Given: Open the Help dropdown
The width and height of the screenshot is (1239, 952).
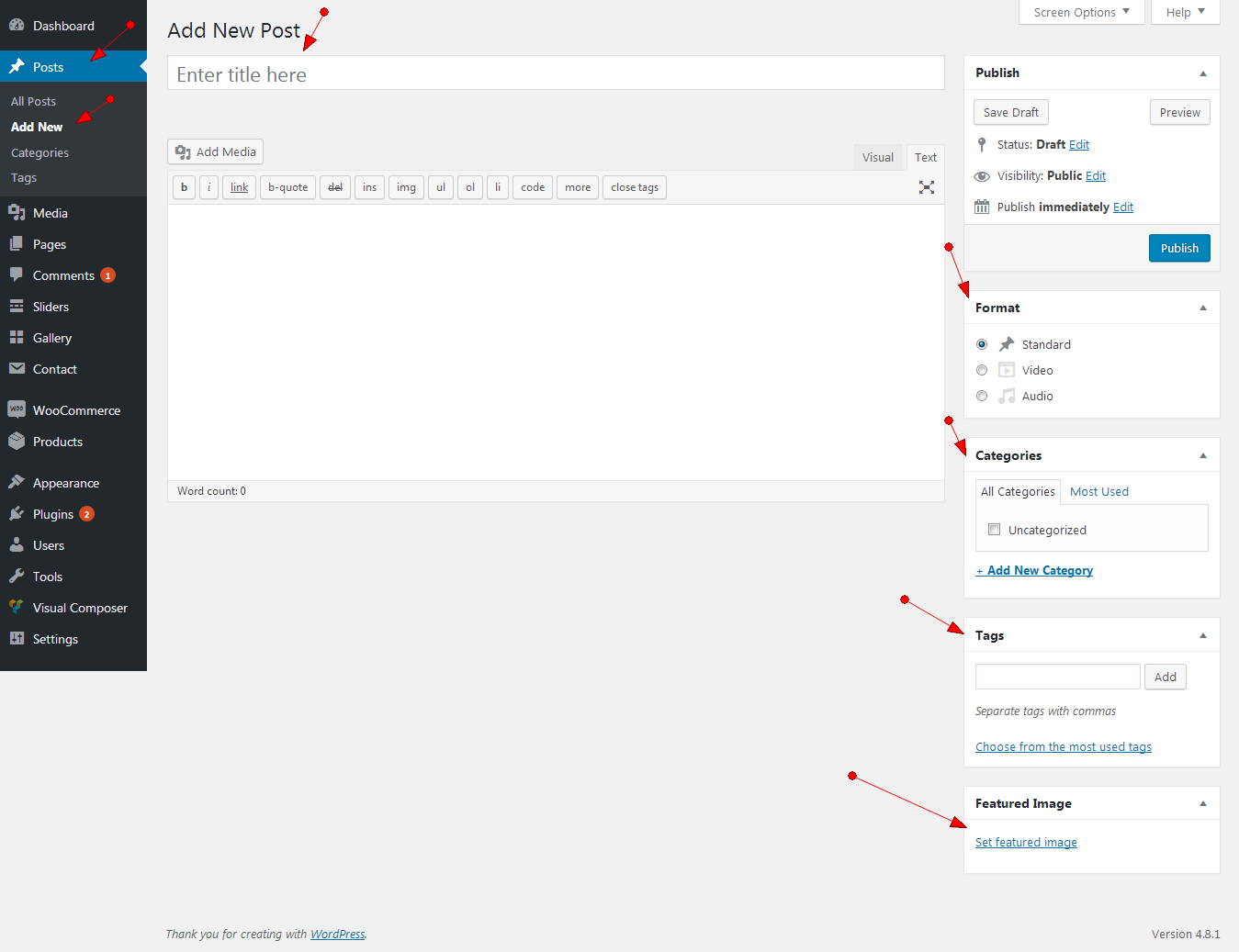Looking at the screenshot, I should pos(1185,12).
